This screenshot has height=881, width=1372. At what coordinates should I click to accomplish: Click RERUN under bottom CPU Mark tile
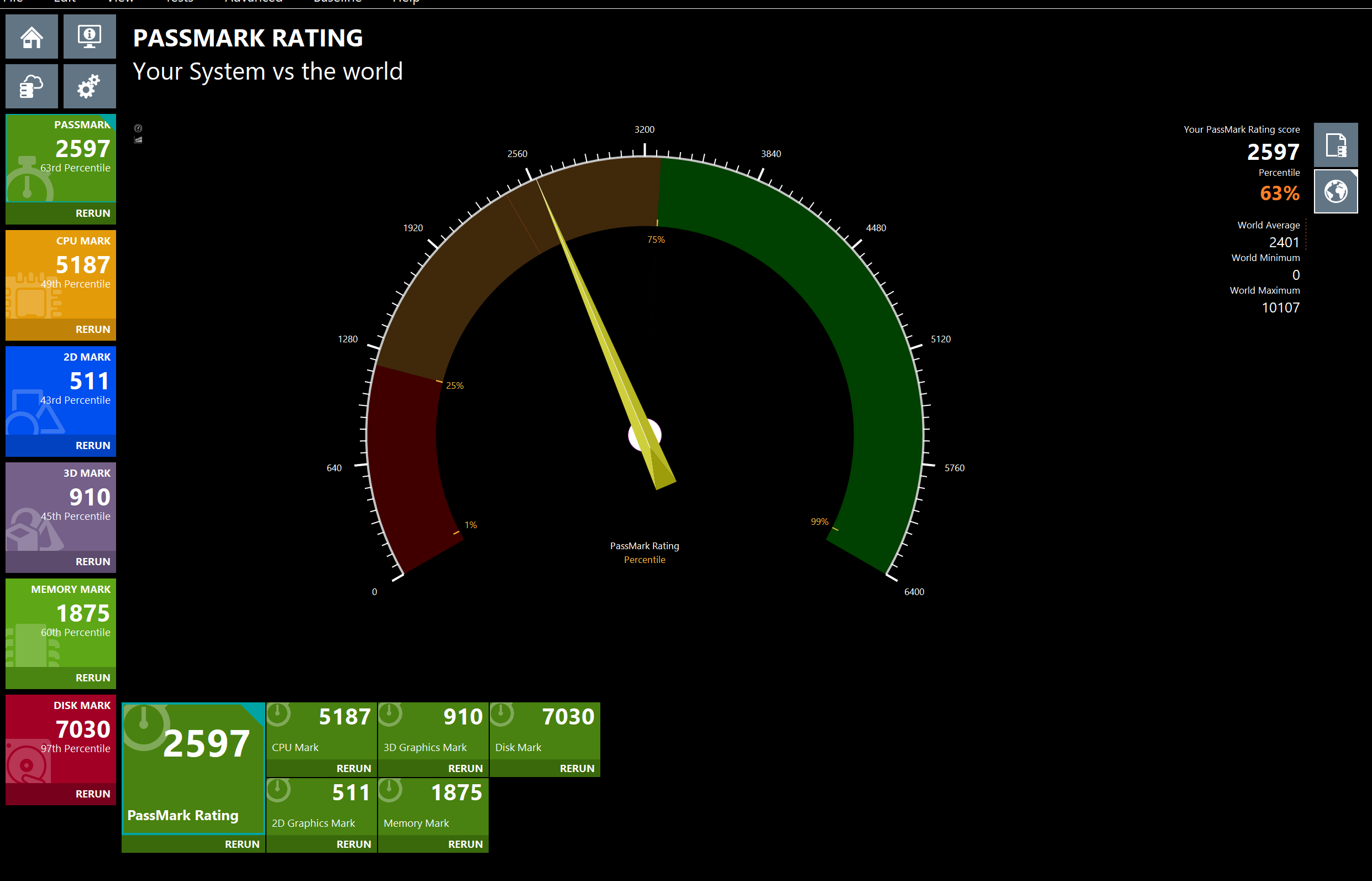click(321, 769)
